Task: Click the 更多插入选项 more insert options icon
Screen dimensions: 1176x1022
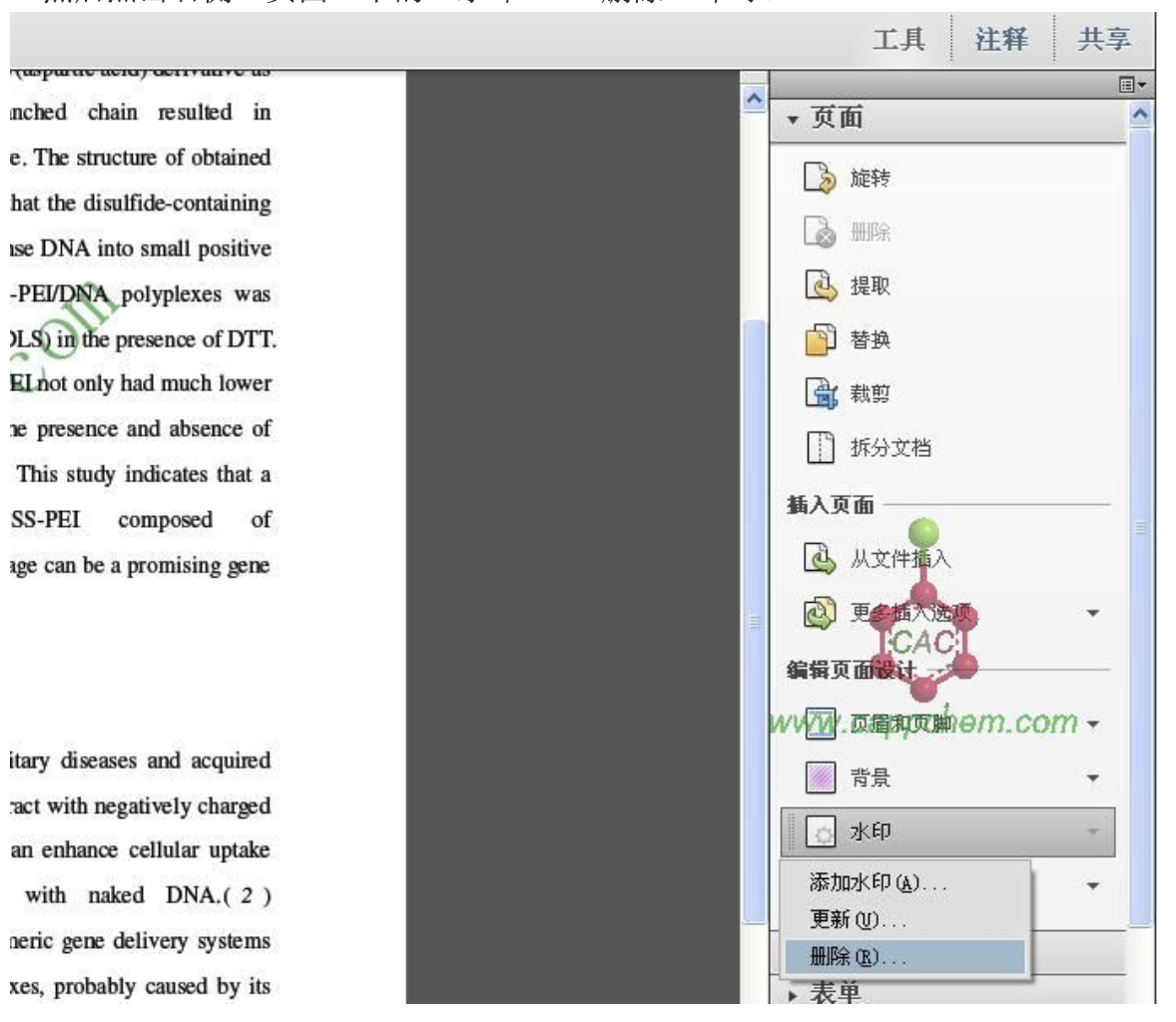Action: (820, 613)
